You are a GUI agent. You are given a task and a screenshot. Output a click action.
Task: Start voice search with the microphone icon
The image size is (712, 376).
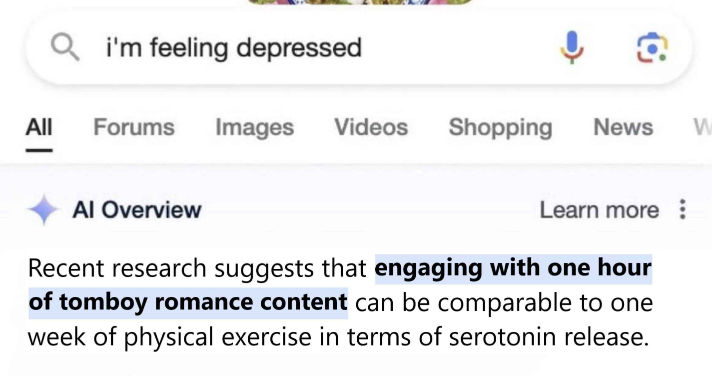(572, 47)
